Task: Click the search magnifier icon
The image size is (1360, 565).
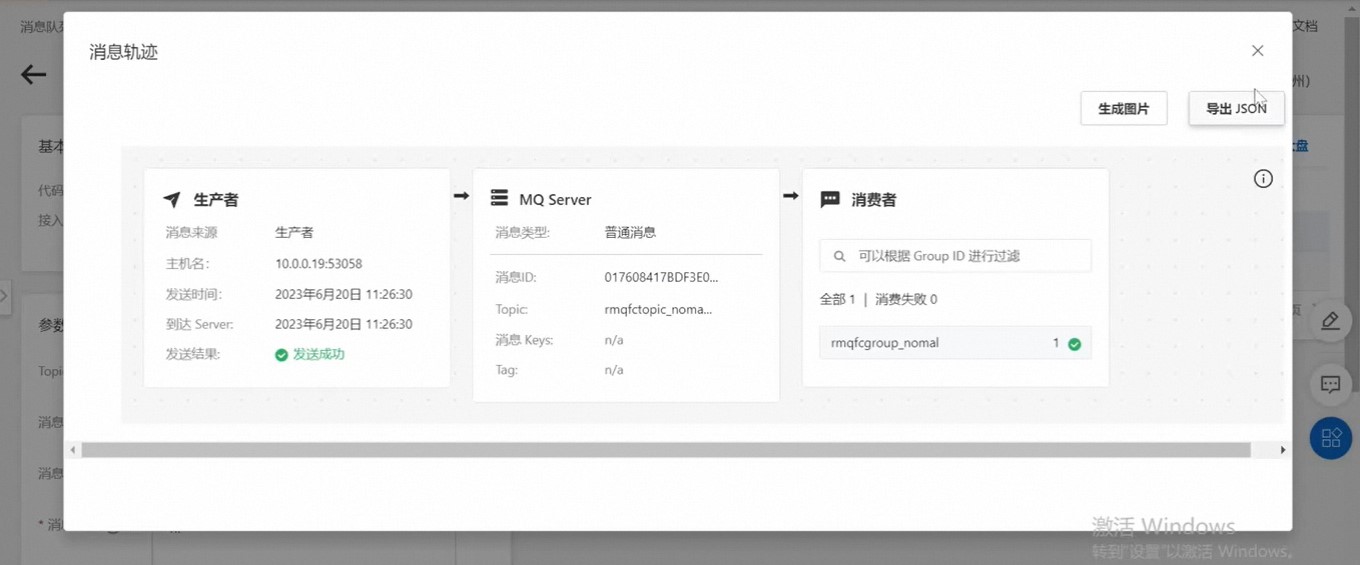Action: coord(840,256)
